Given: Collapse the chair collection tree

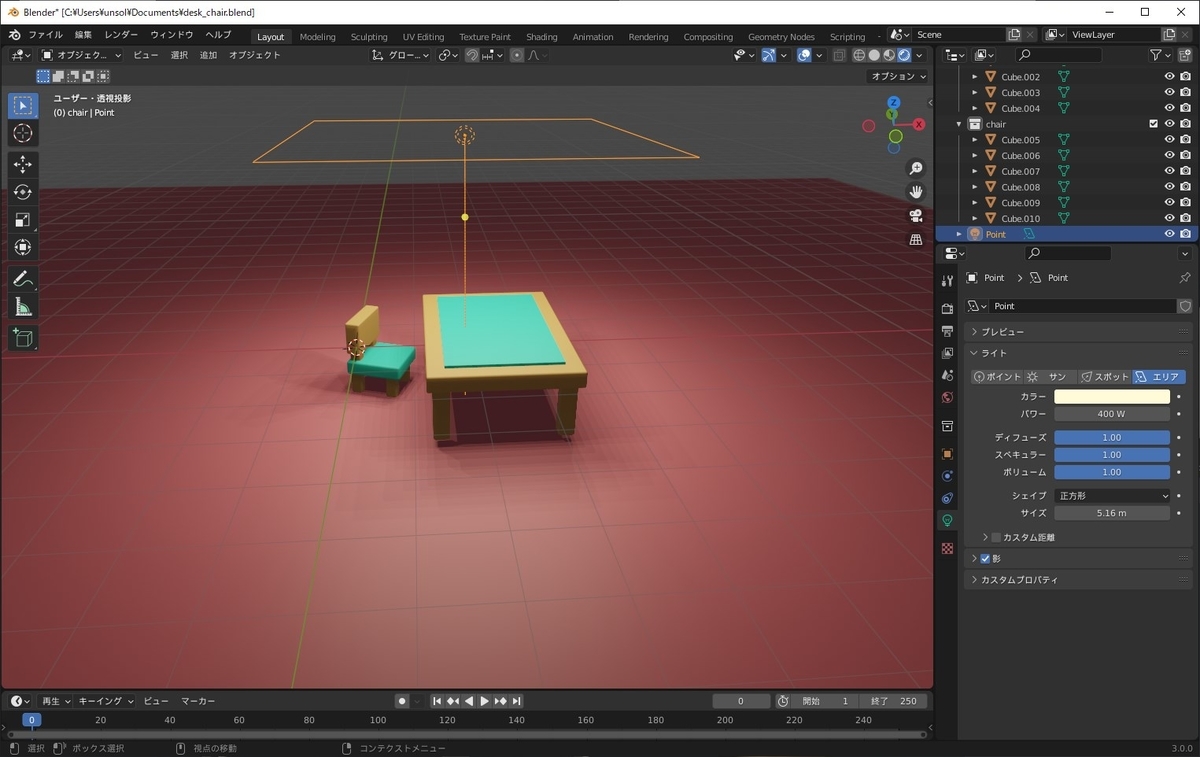Looking at the screenshot, I should (959, 125).
